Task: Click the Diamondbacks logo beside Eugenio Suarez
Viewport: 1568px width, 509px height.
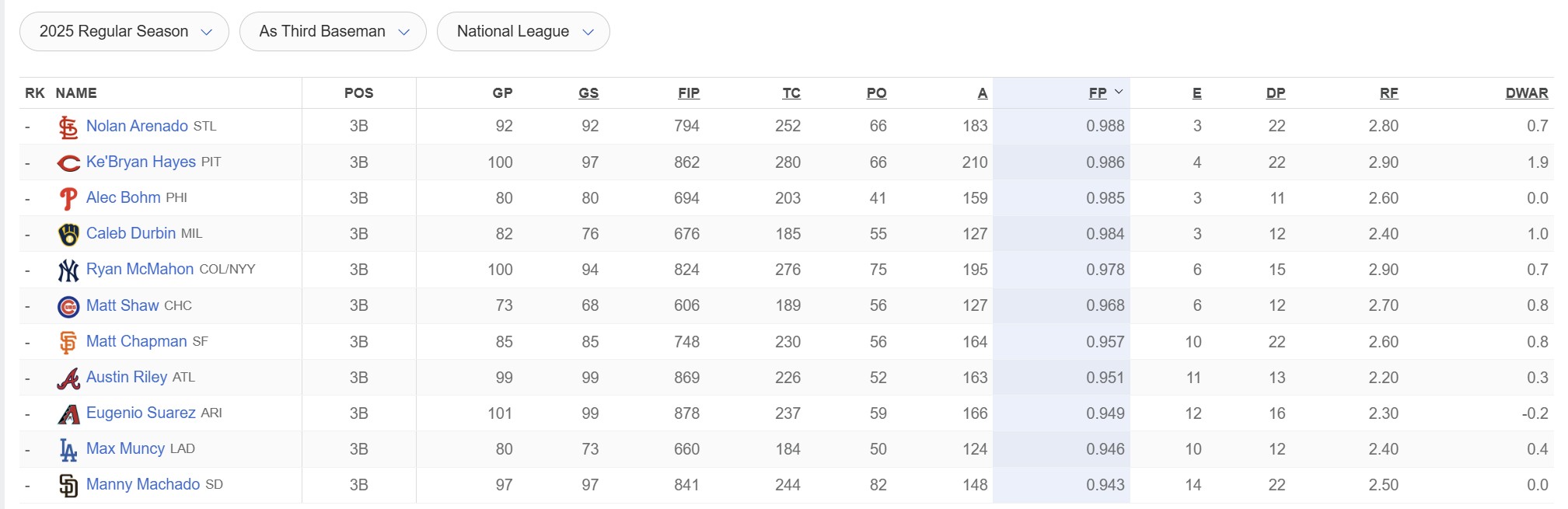Action: click(68, 414)
